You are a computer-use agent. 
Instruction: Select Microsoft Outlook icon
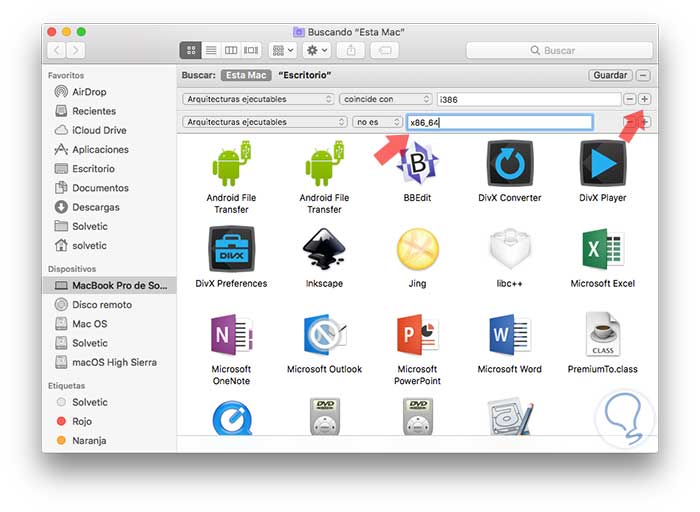click(324, 335)
